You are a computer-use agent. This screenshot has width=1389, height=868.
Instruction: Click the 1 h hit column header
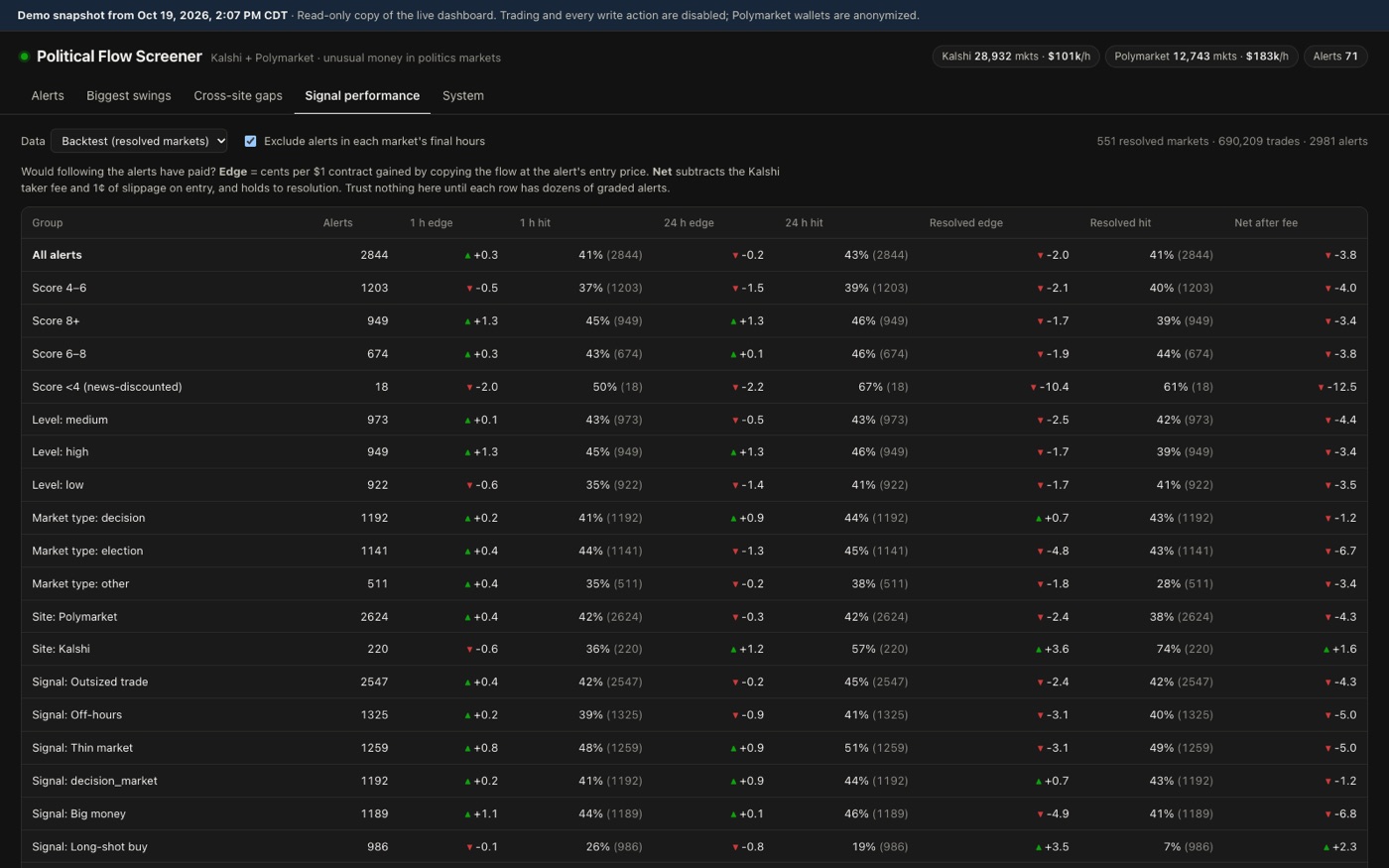[535, 223]
